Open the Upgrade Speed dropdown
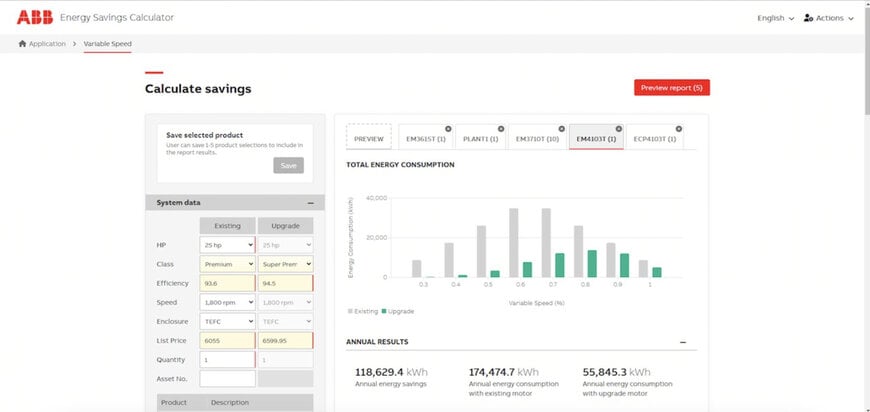Screen dimensions: 870x412 [x=285, y=302]
